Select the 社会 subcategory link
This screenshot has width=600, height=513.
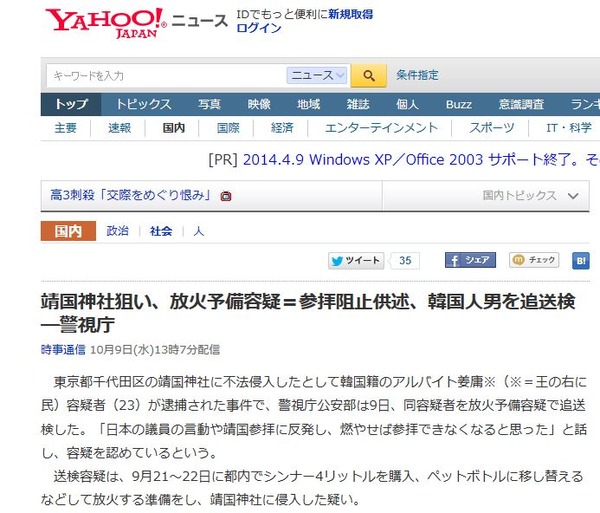pos(161,231)
